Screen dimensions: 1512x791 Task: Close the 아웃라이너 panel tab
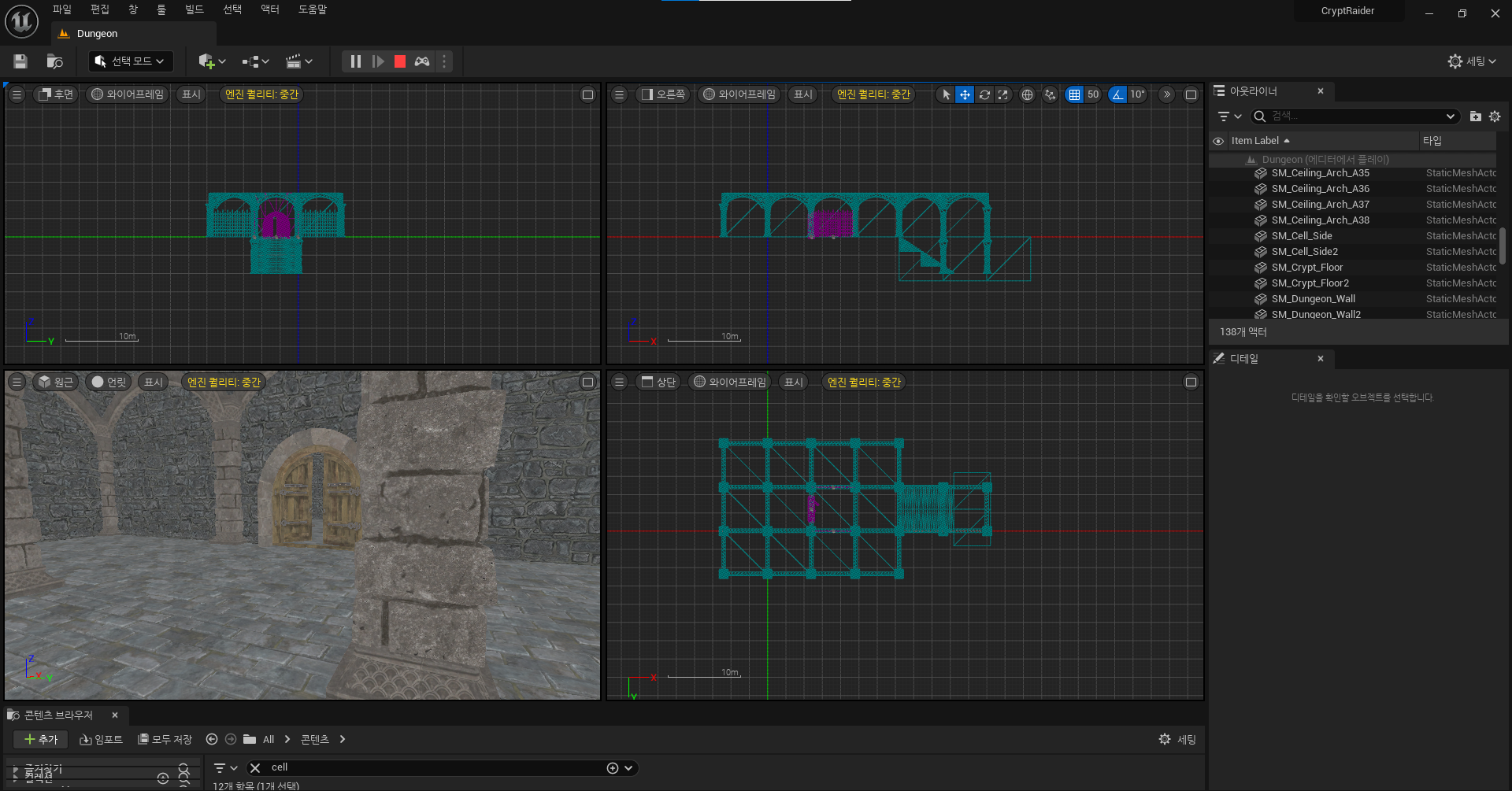[1321, 91]
